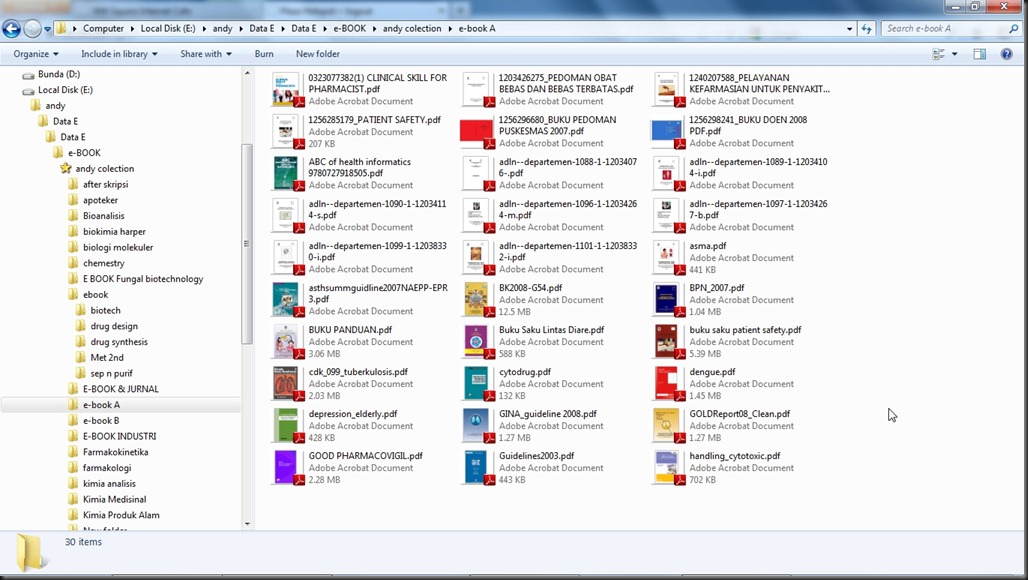Select Bunda (D:) drive in tree

(59, 74)
